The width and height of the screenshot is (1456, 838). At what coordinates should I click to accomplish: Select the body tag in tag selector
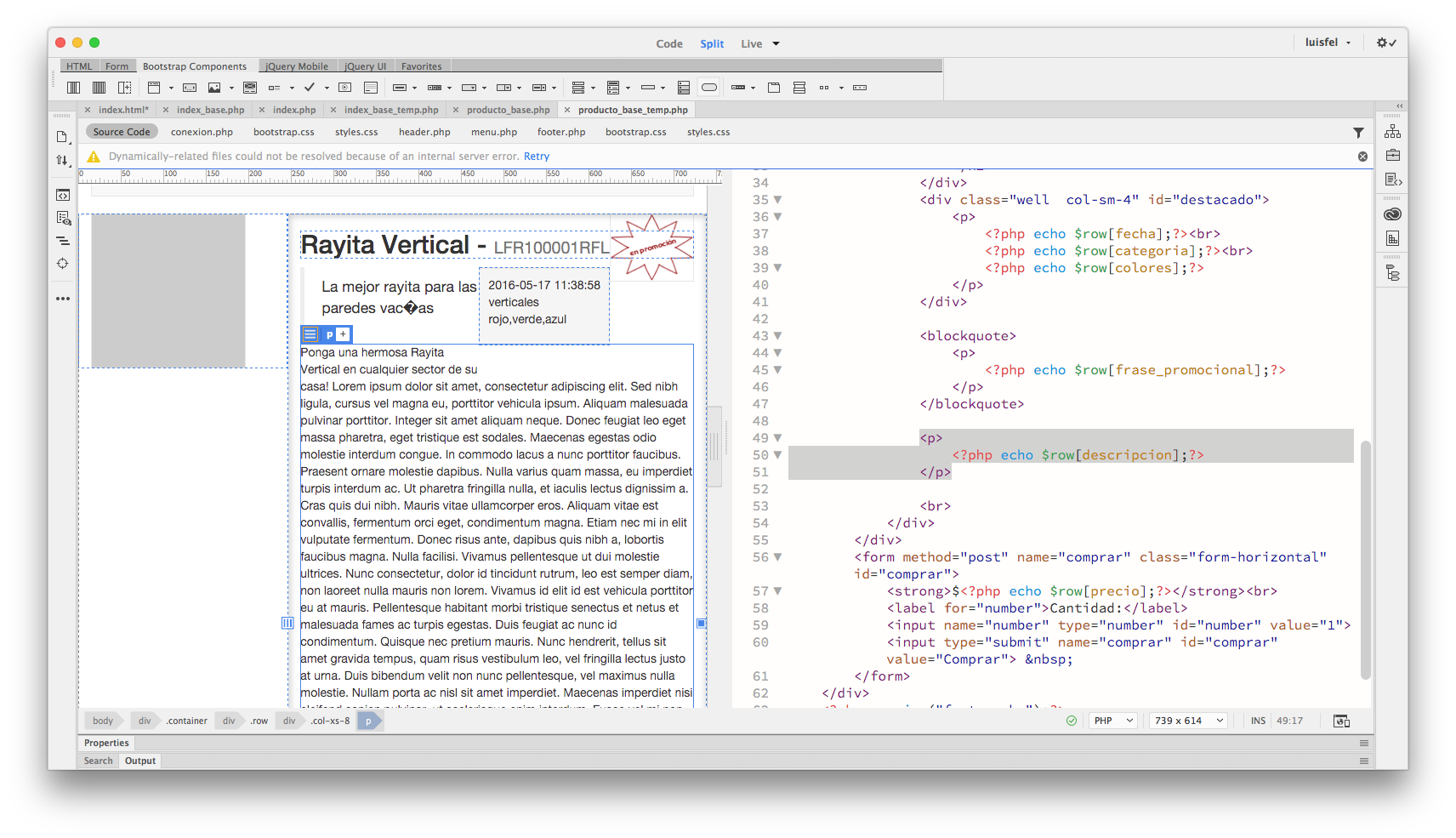103,721
